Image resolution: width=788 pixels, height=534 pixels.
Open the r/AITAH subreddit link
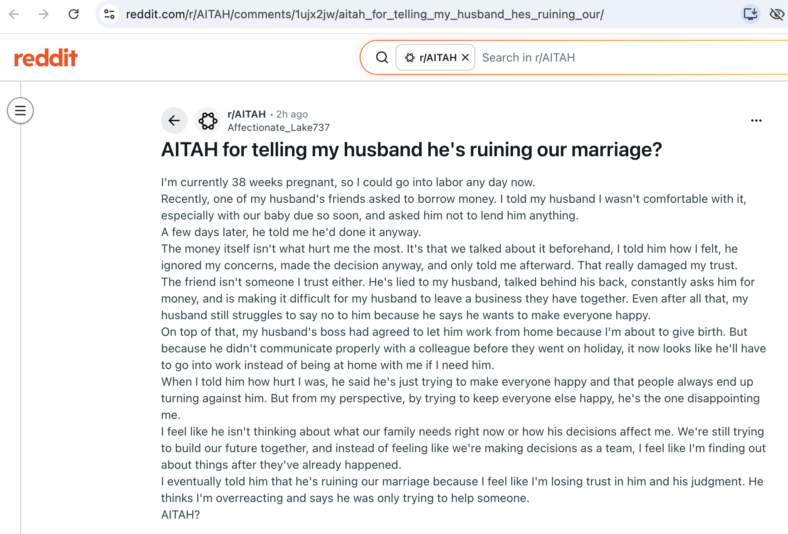[246, 114]
